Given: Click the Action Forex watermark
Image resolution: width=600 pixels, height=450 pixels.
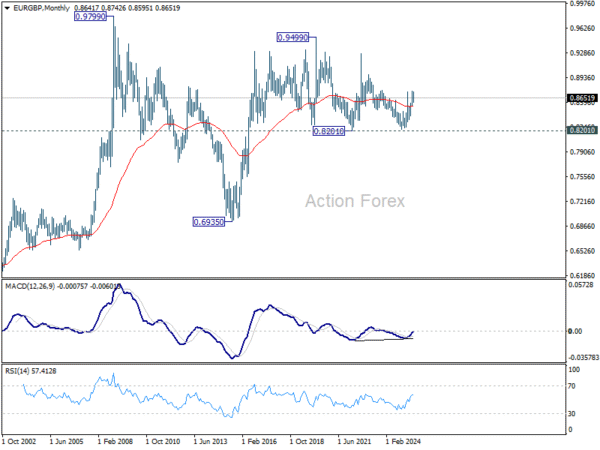Looking at the screenshot, I should pyautogui.click(x=355, y=201).
